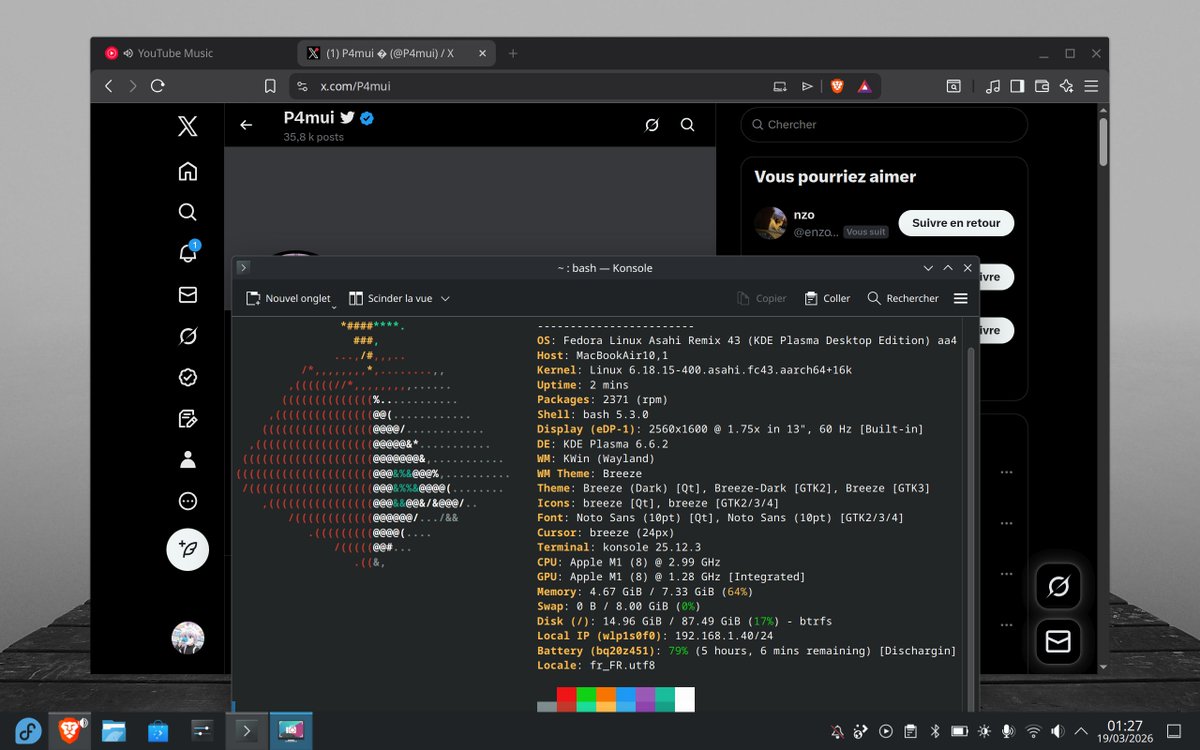1200x750 pixels.
Task: Open the floating Grok button at page bottom right
Action: (1058, 588)
